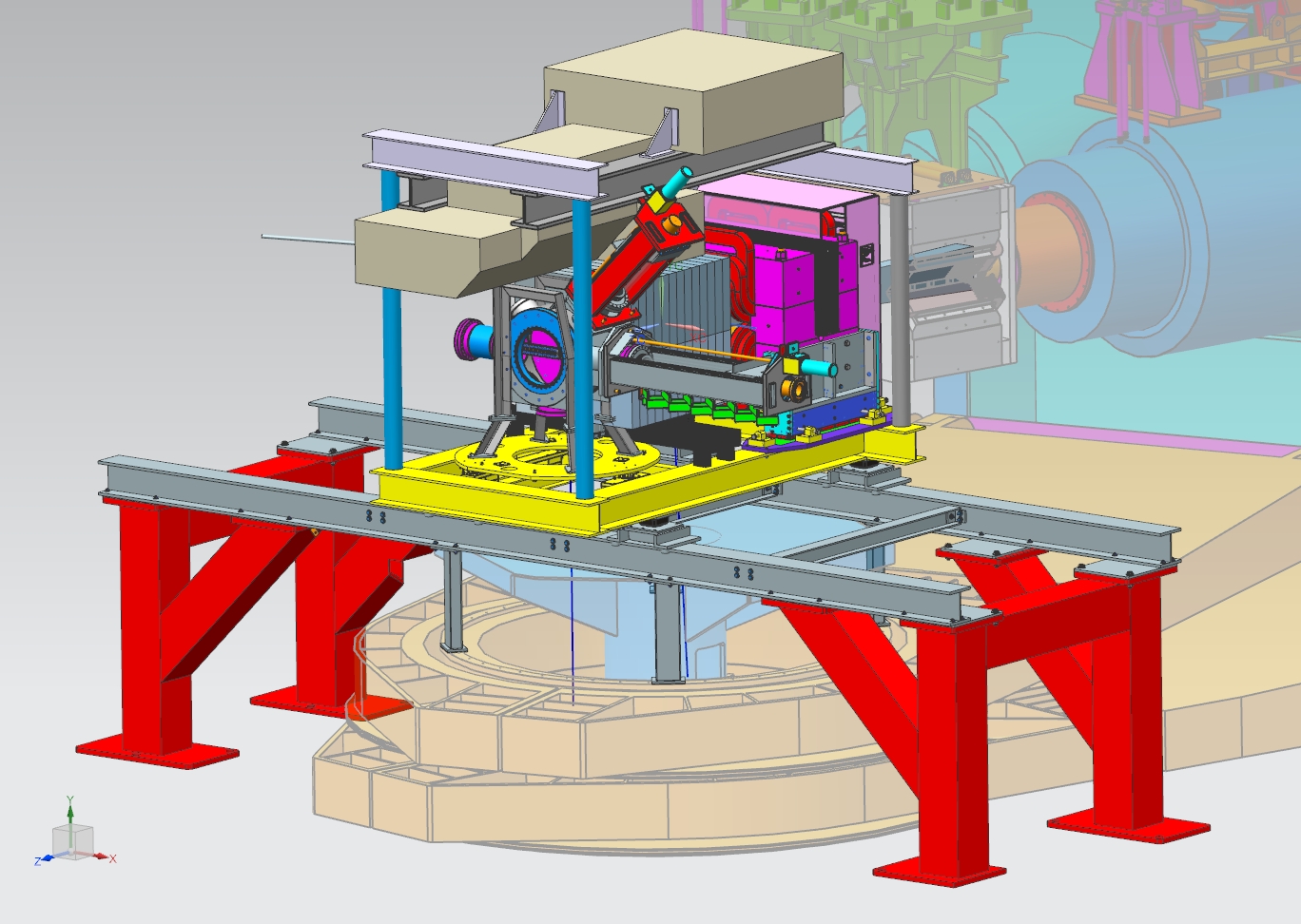
Task: Pick the front-right red support leg footplate
Action: coord(940,872)
